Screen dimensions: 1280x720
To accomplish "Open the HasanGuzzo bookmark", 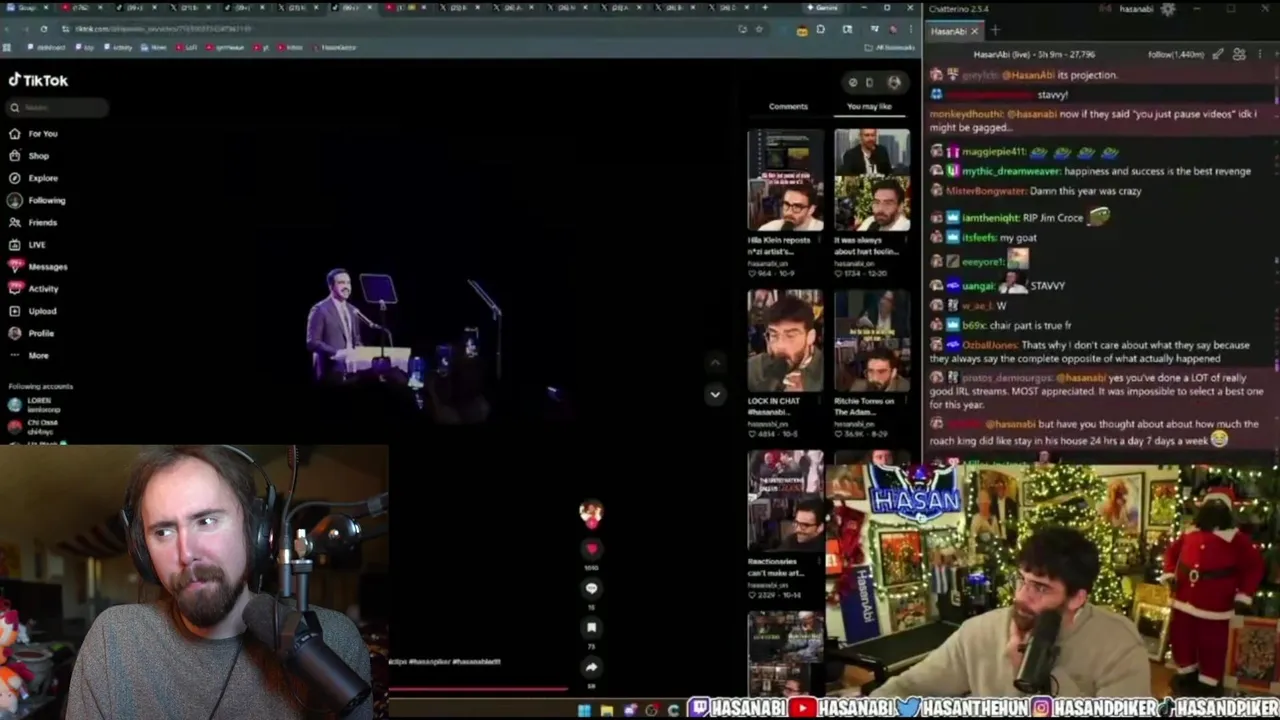I will click(x=334, y=47).
